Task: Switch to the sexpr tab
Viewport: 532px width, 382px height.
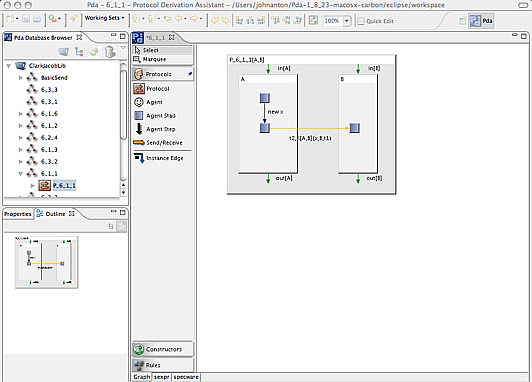Action: click(x=162, y=377)
